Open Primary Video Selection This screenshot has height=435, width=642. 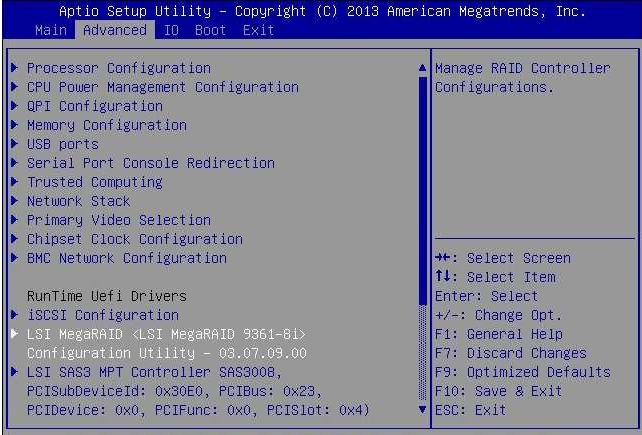point(119,220)
